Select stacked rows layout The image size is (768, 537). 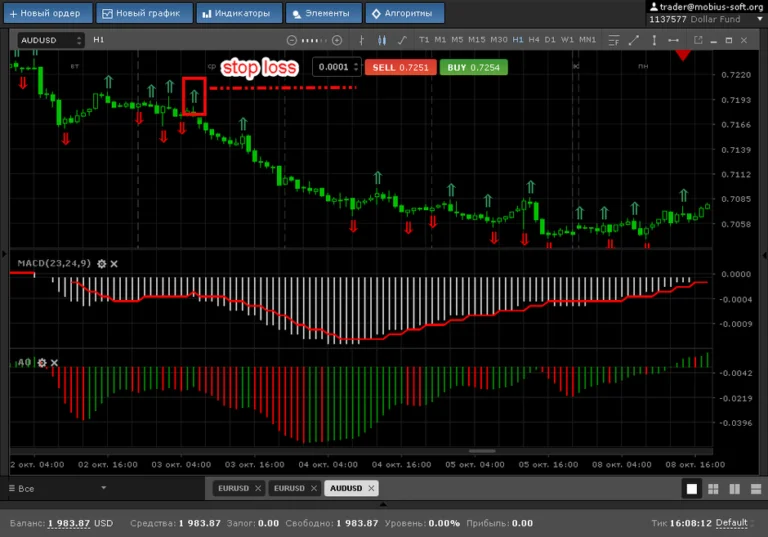click(x=756, y=489)
